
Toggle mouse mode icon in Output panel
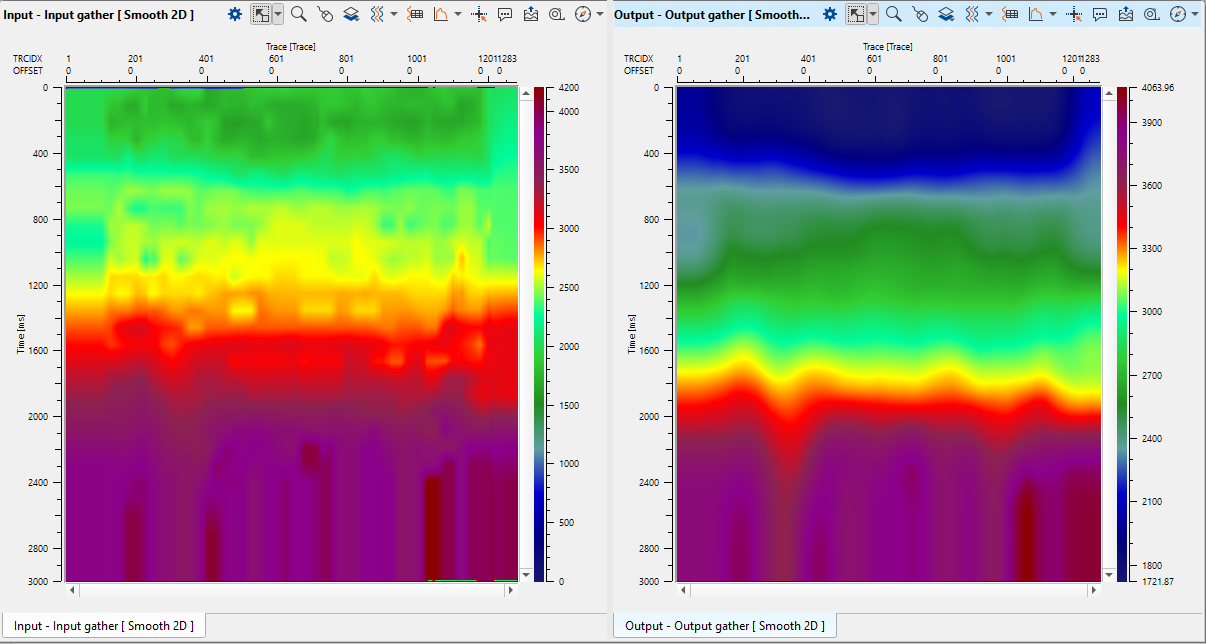point(920,14)
